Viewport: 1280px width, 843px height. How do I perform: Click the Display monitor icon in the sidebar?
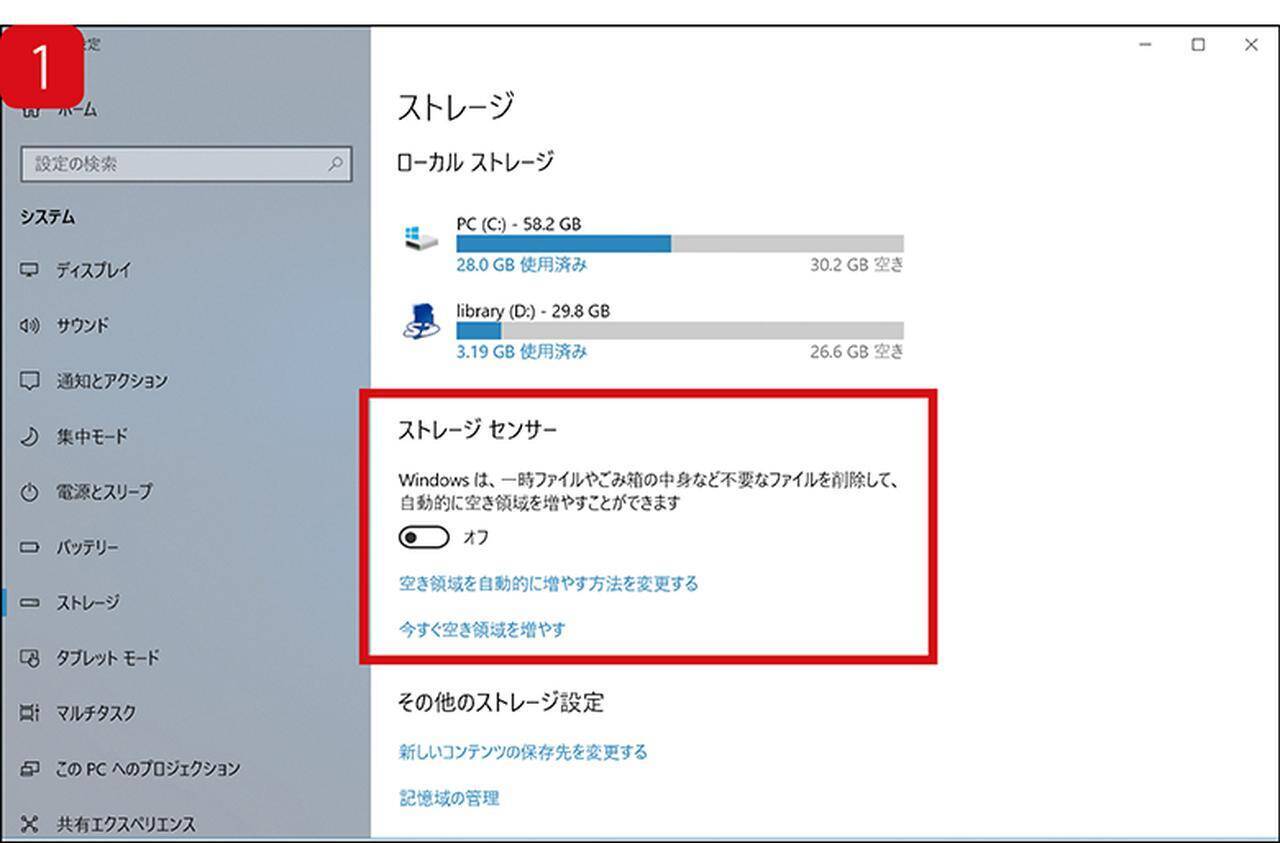tap(29, 270)
